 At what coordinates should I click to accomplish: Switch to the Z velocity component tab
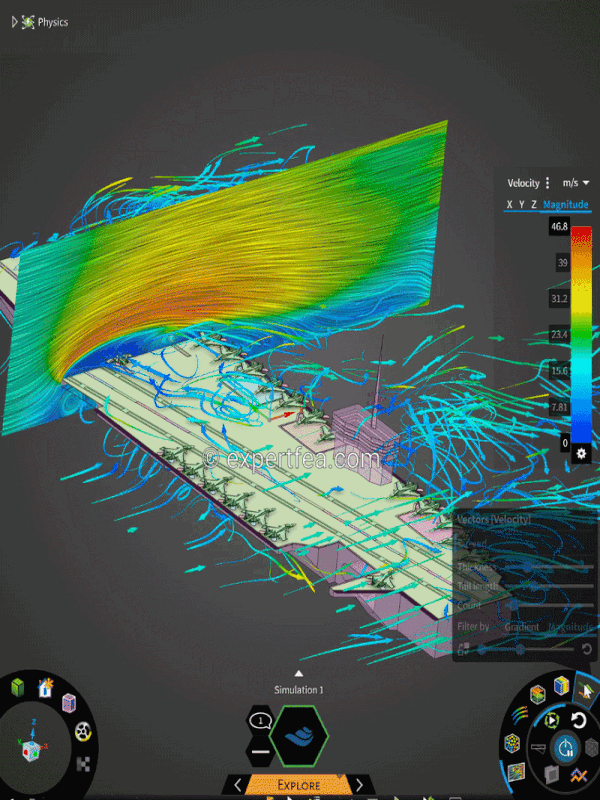534,205
